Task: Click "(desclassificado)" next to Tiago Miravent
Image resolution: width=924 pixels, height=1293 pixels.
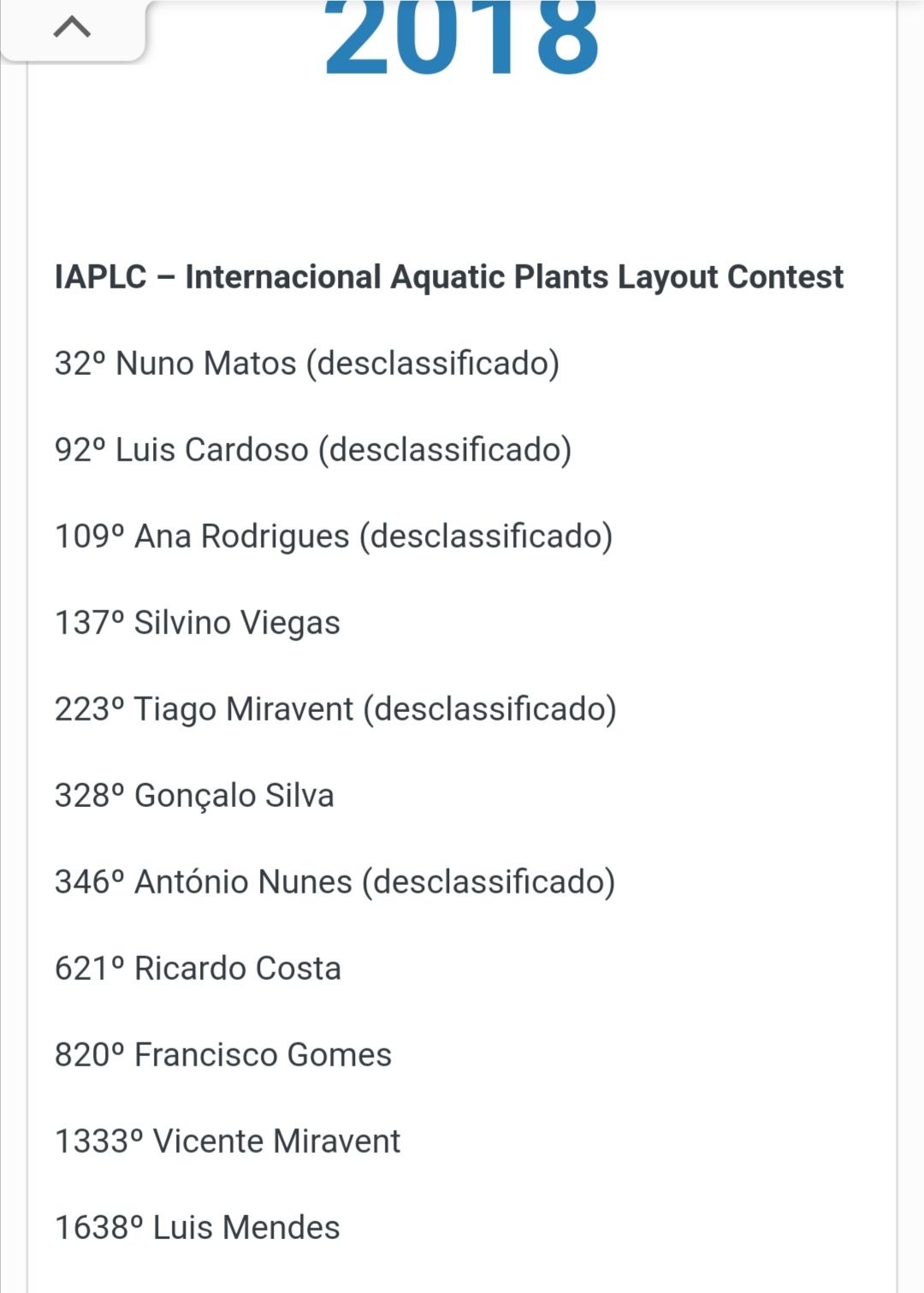Action: click(x=490, y=709)
